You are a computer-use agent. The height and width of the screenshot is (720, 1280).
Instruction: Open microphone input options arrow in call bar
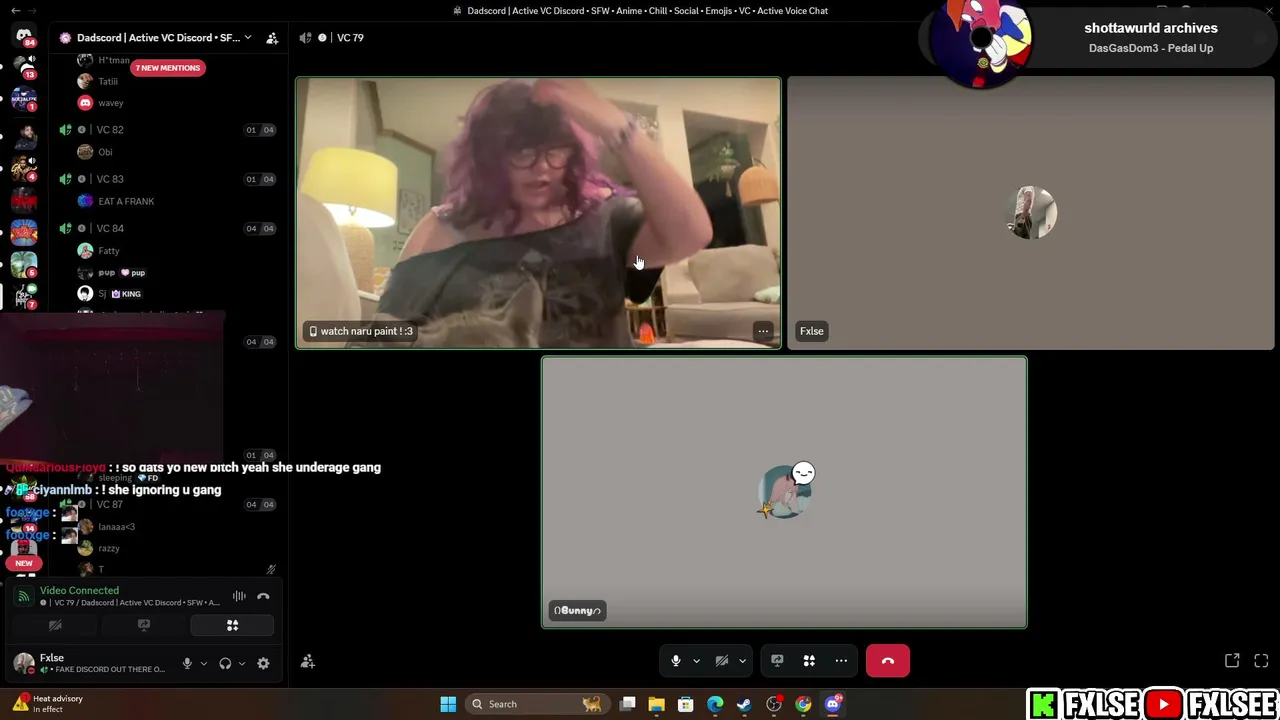(696, 661)
